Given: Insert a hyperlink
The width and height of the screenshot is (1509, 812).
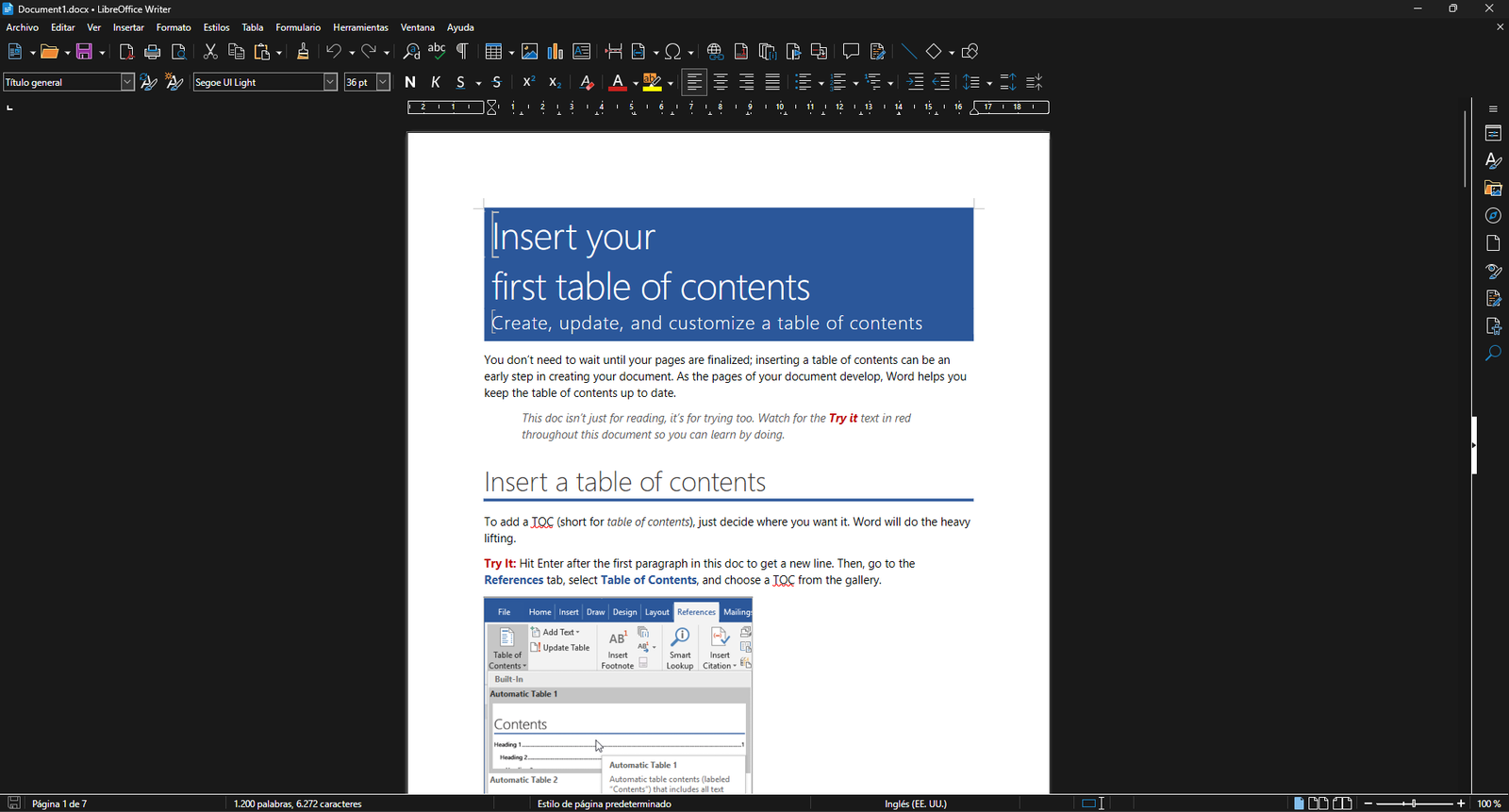Looking at the screenshot, I should (x=715, y=52).
